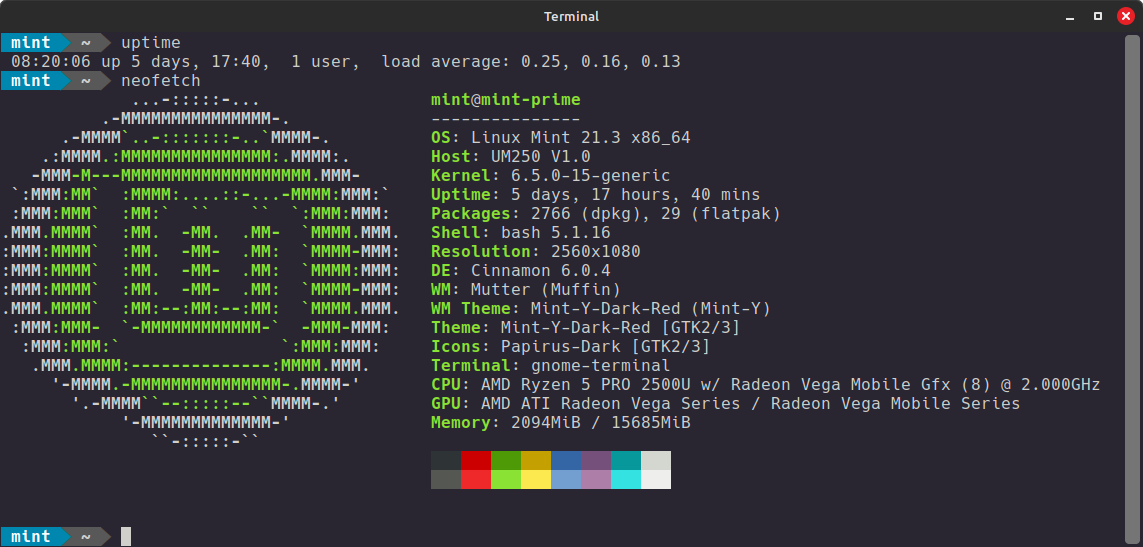Click the 'DE: Cinnamon 6.0.4' line

tap(520, 271)
